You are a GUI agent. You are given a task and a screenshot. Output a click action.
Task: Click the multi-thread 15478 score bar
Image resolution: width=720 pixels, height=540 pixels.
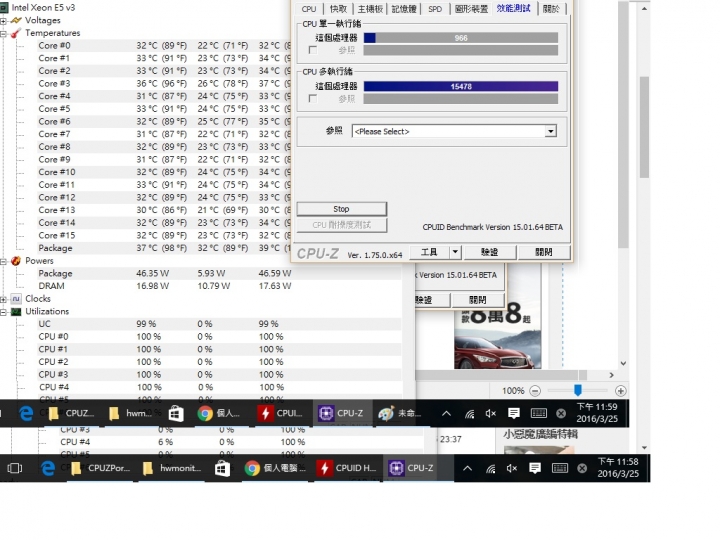click(x=461, y=86)
